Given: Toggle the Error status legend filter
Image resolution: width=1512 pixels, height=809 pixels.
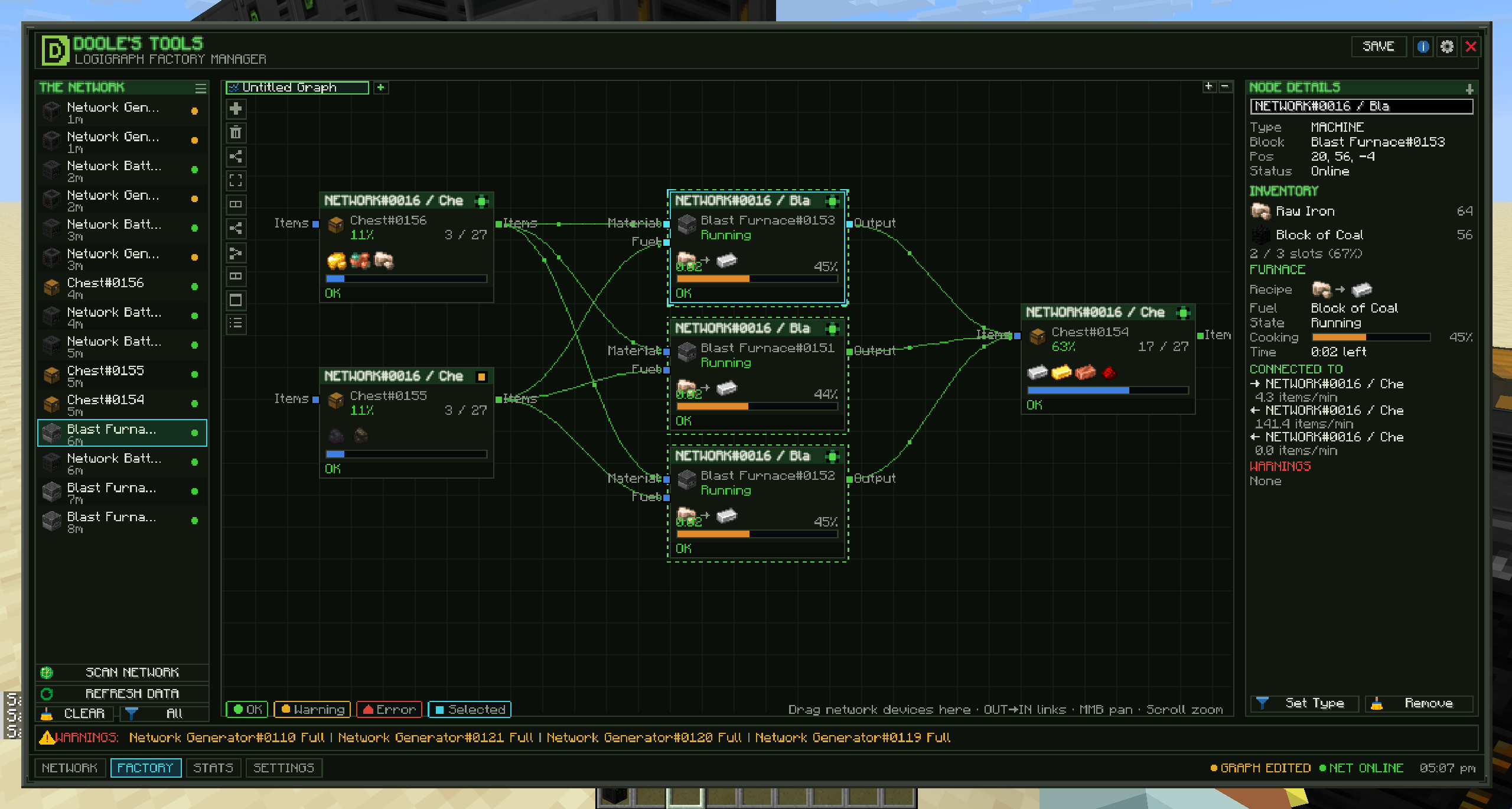Looking at the screenshot, I should coord(389,709).
